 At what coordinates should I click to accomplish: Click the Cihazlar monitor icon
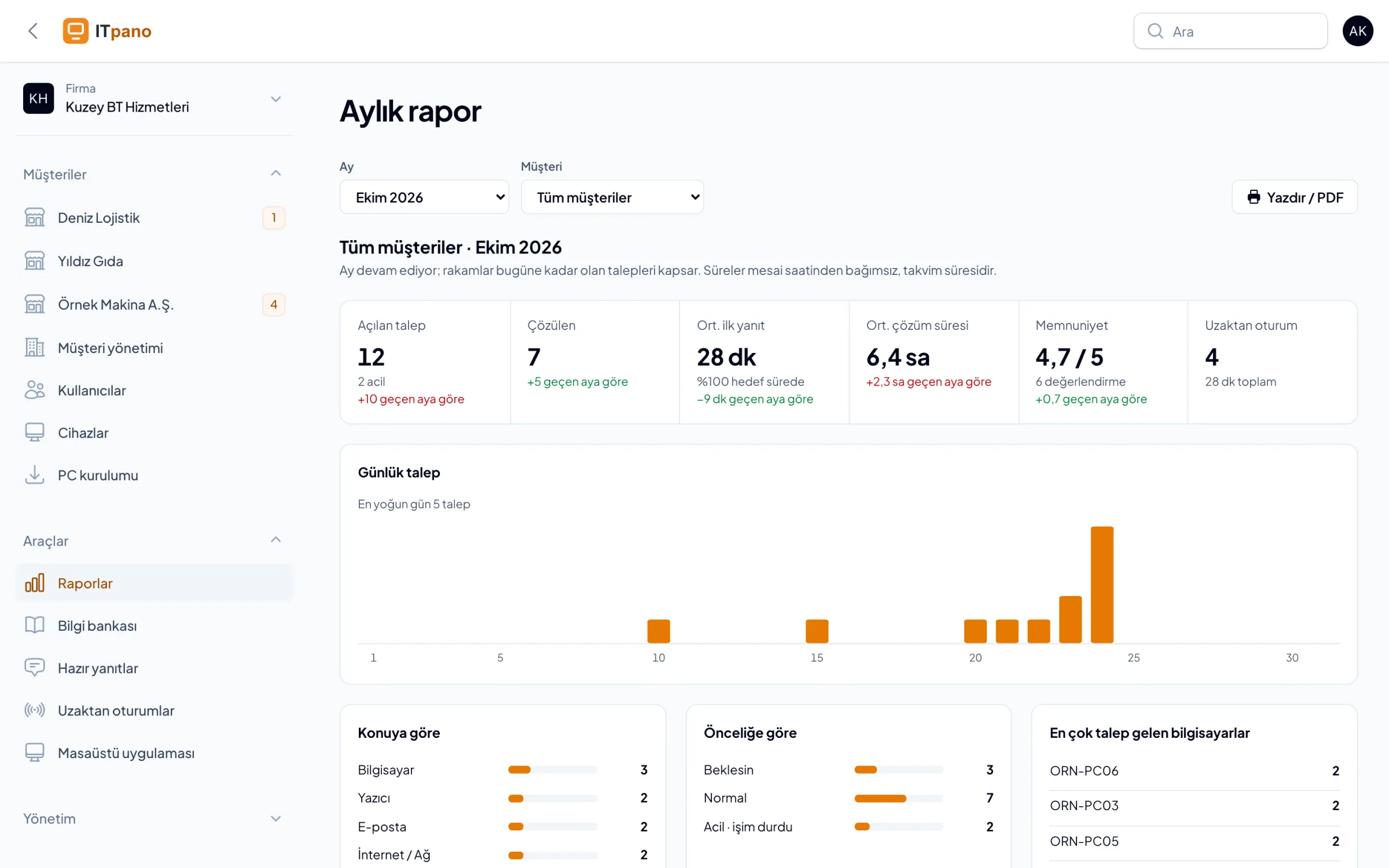click(x=35, y=433)
